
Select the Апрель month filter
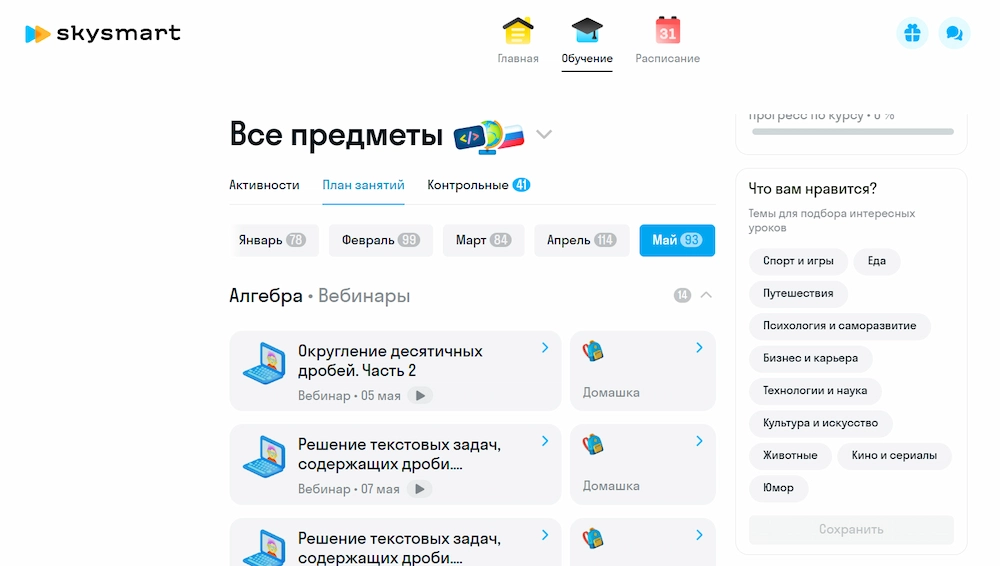[x=582, y=240]
